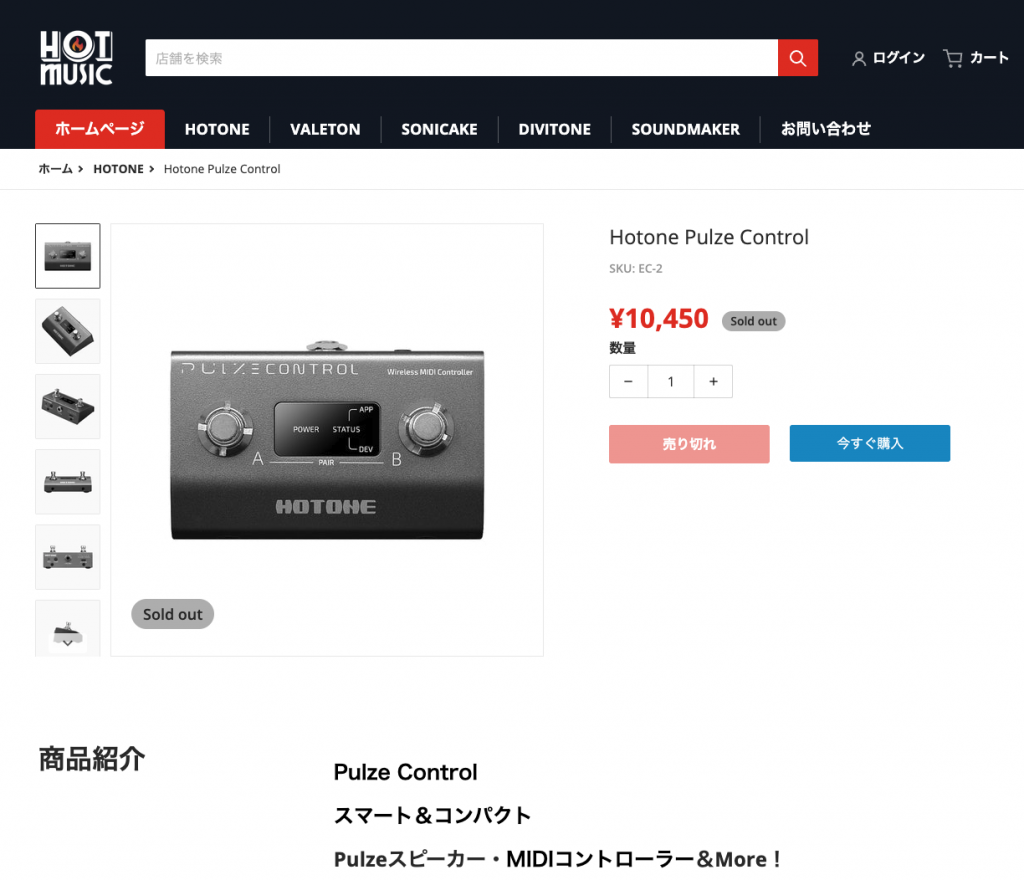Open the login user icon
Viewport: 1024px width, 880px height.
859,59
